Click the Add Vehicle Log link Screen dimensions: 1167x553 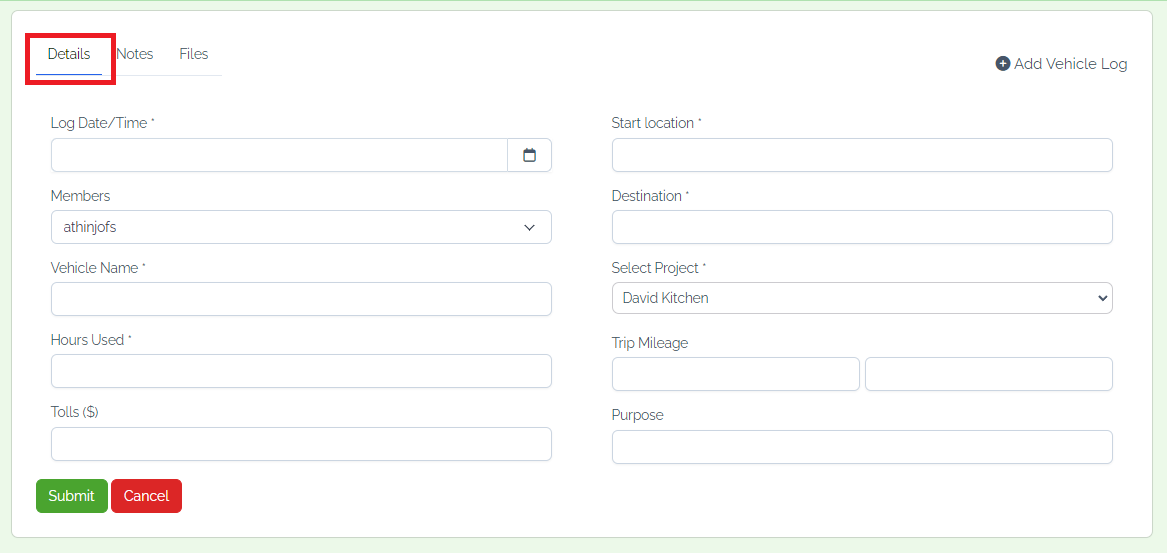1061,64
